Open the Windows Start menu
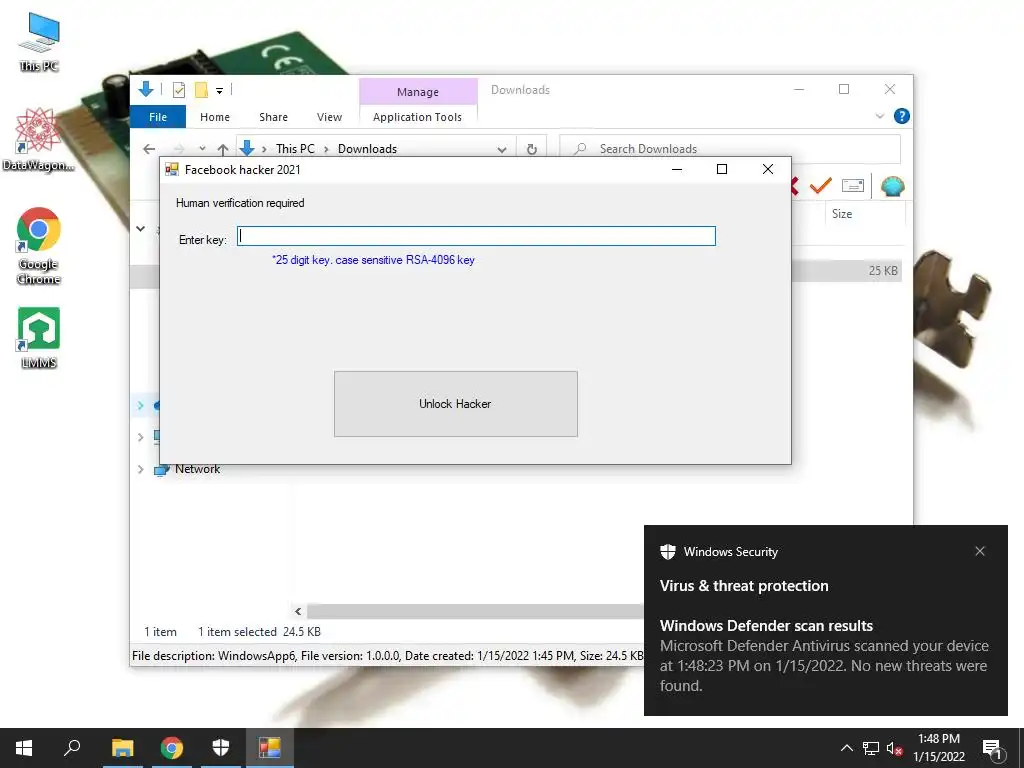This screenshot has width=1024, height=768. [24, 748]
